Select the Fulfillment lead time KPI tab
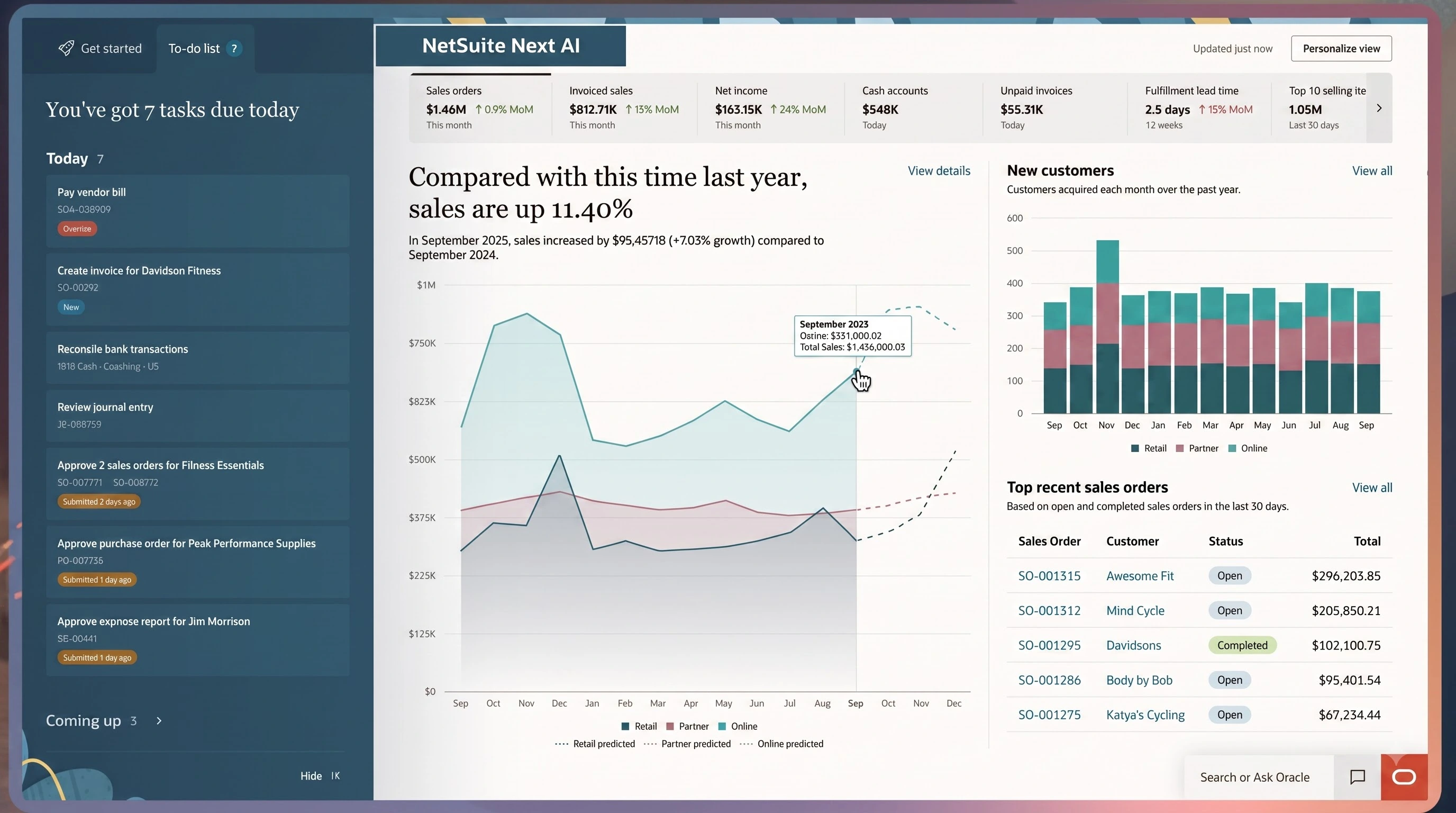The height and width of the screenshot is (813, 1456). click(x=1199, y=107)
